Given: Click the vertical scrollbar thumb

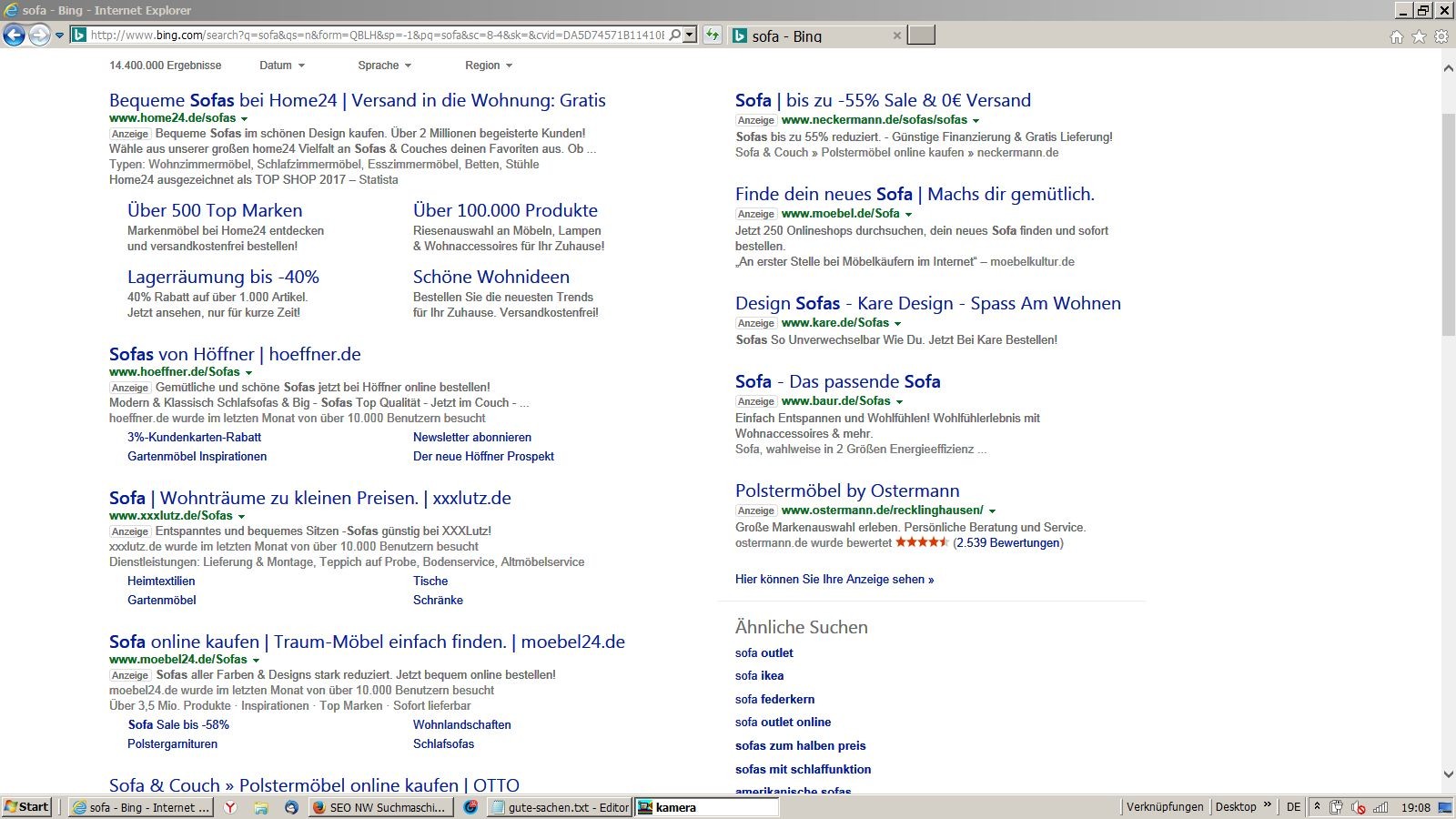Looking at the screenshot, I should click(x=1448, y=224).
